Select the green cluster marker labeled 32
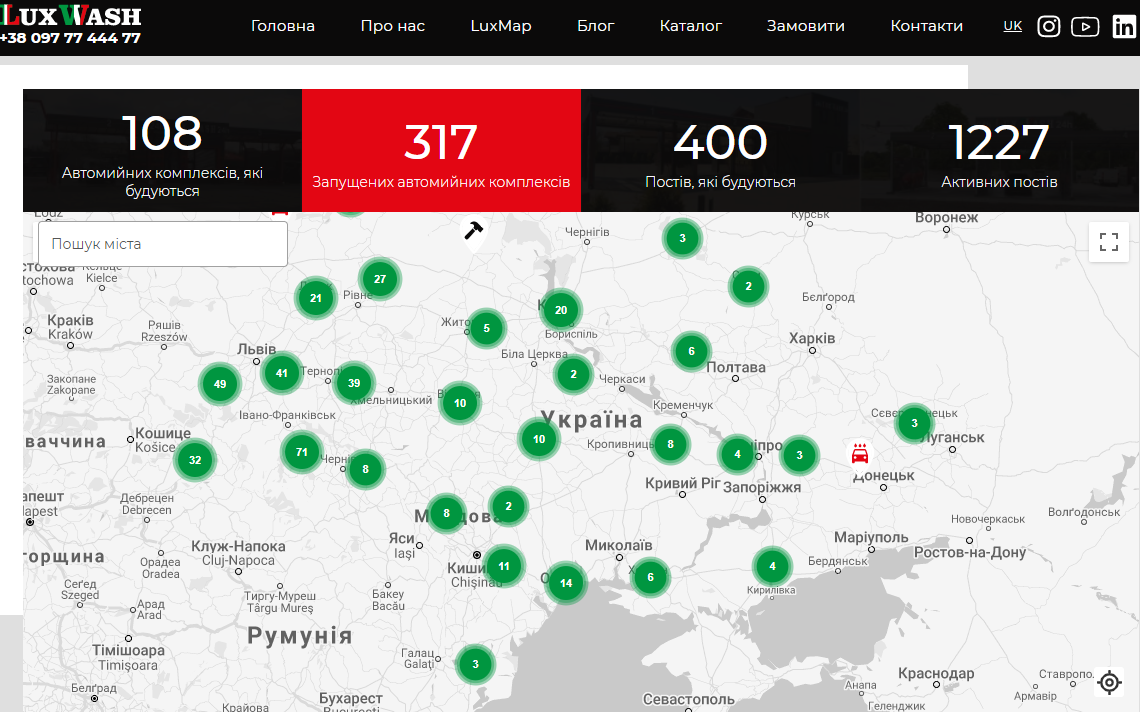The height and width of the screenshot is (712, 1140). pos(195,460)
